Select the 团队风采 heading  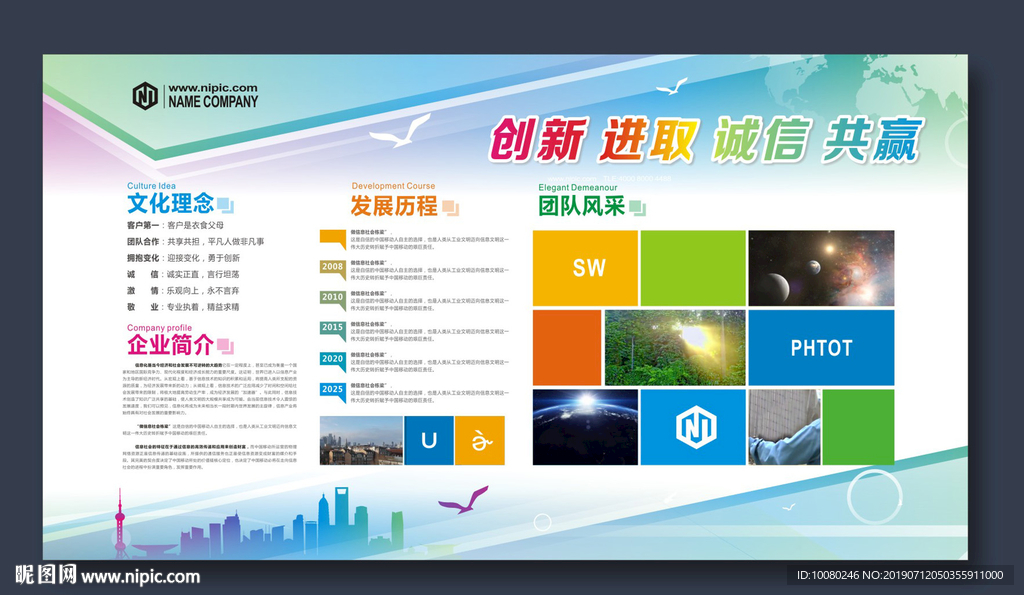click(x=582, y=206)
